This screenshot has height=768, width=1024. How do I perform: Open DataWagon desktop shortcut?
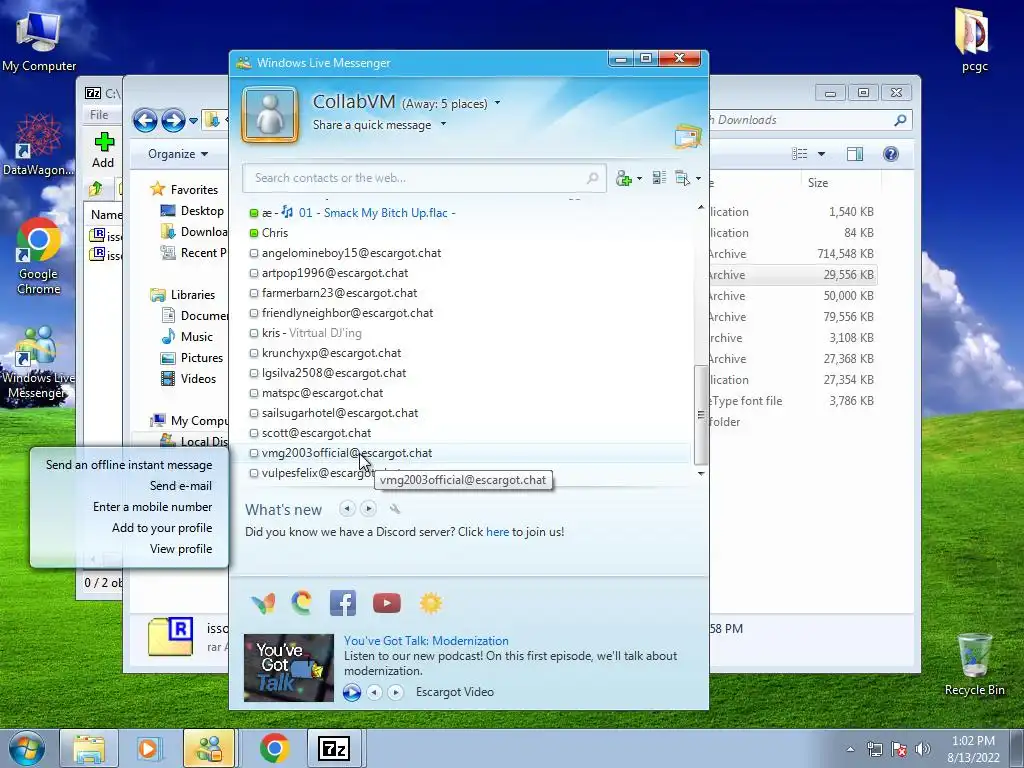click(x=38, y=145)
